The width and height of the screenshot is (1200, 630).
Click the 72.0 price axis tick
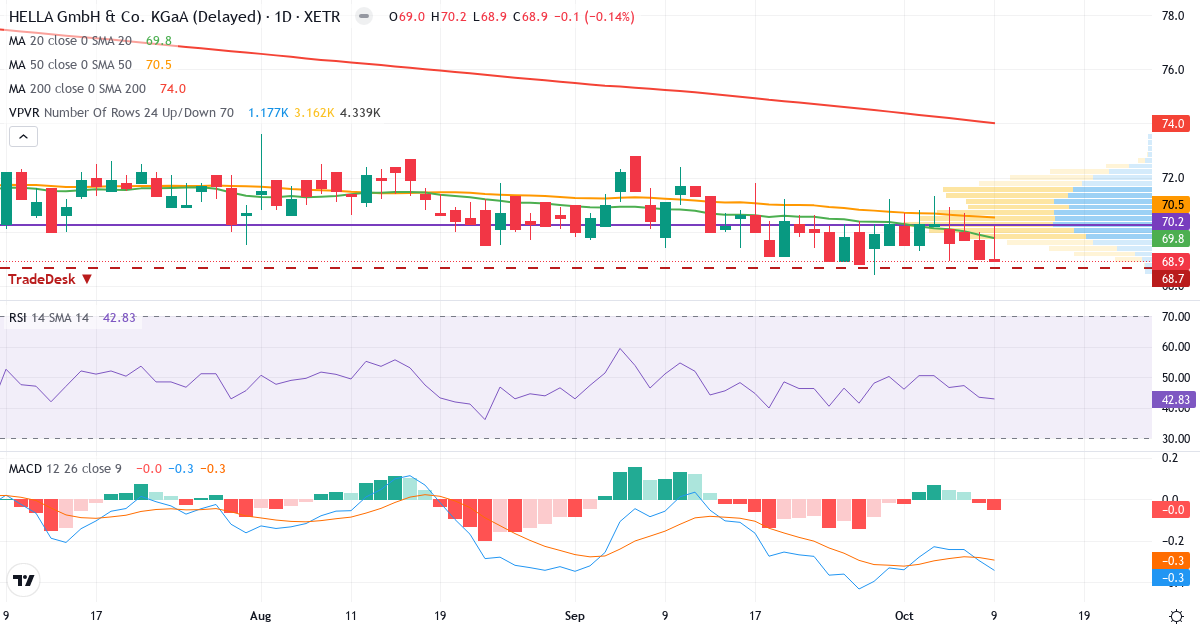[x=1174, y=178]
